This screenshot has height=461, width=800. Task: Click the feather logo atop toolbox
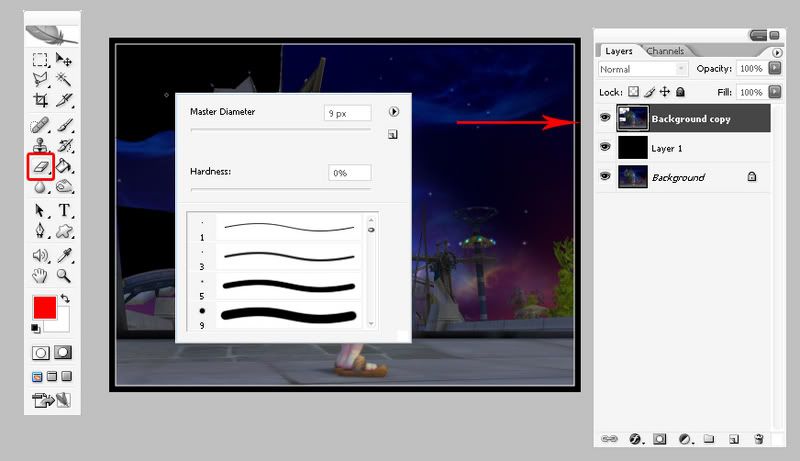pyautogui.click(x=52, y=35)
